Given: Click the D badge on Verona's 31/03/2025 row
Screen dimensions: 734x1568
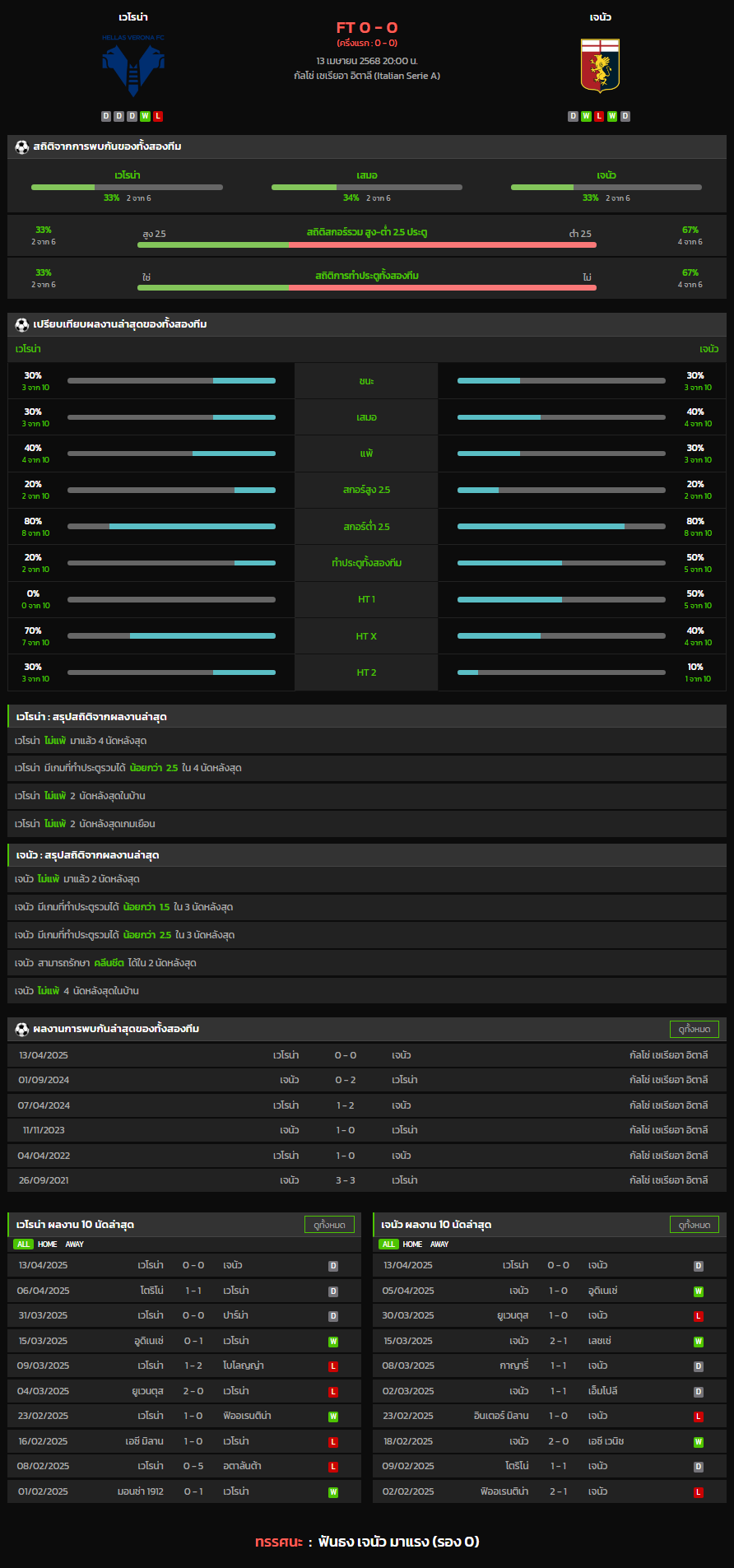Looking at the screenshot, I should (333, 1316).
